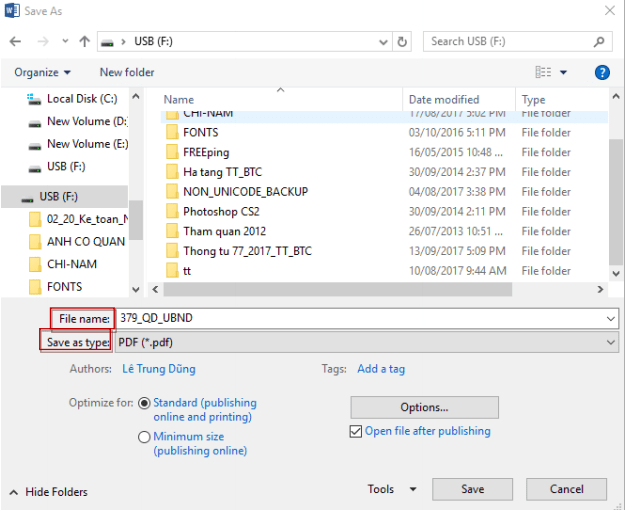Open the Tools dropdown menu
The width and height of the screenshot is (632, 516).
point(391,489)
